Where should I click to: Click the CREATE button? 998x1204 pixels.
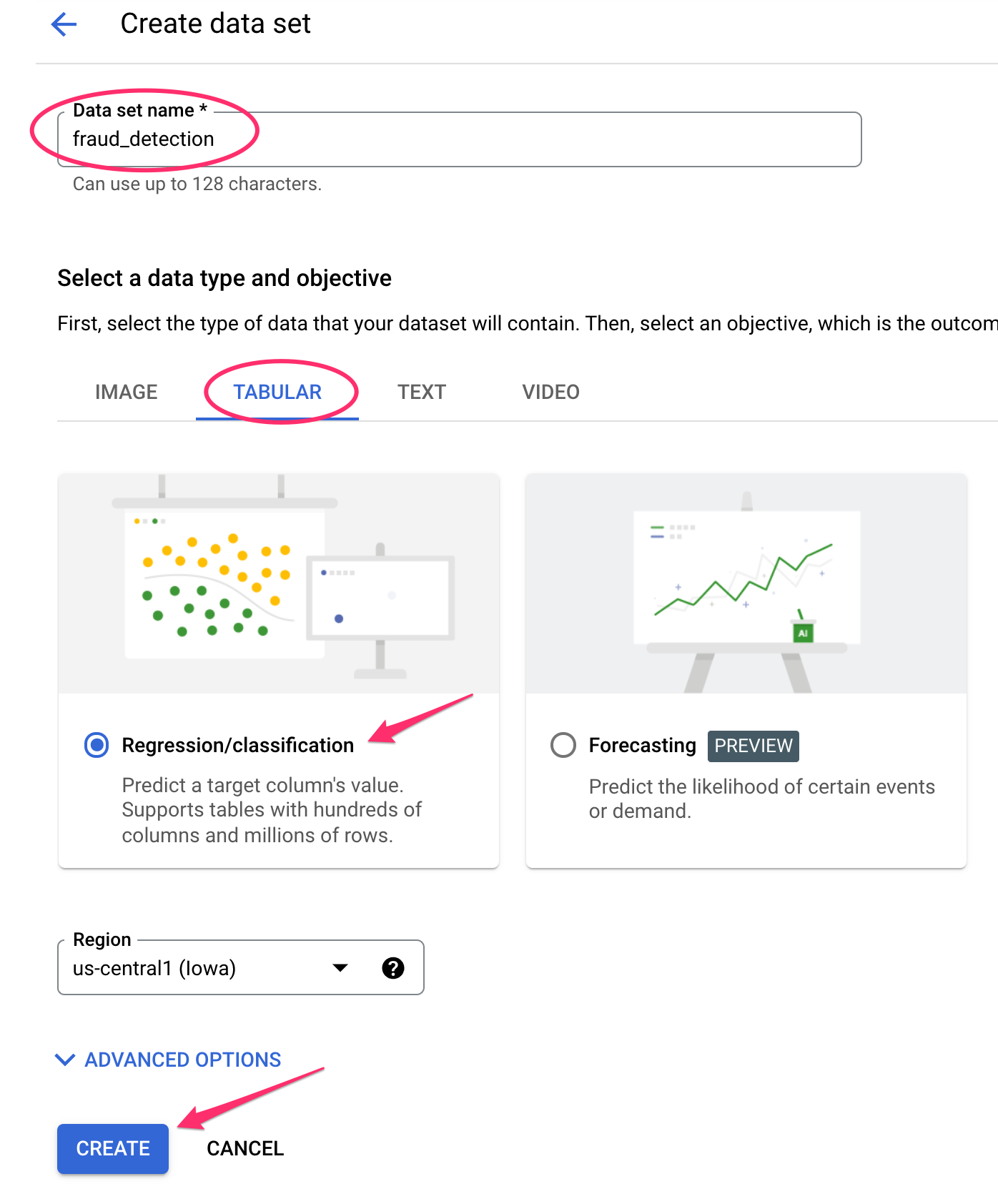pyautogui.click(x=112, y=1148)
